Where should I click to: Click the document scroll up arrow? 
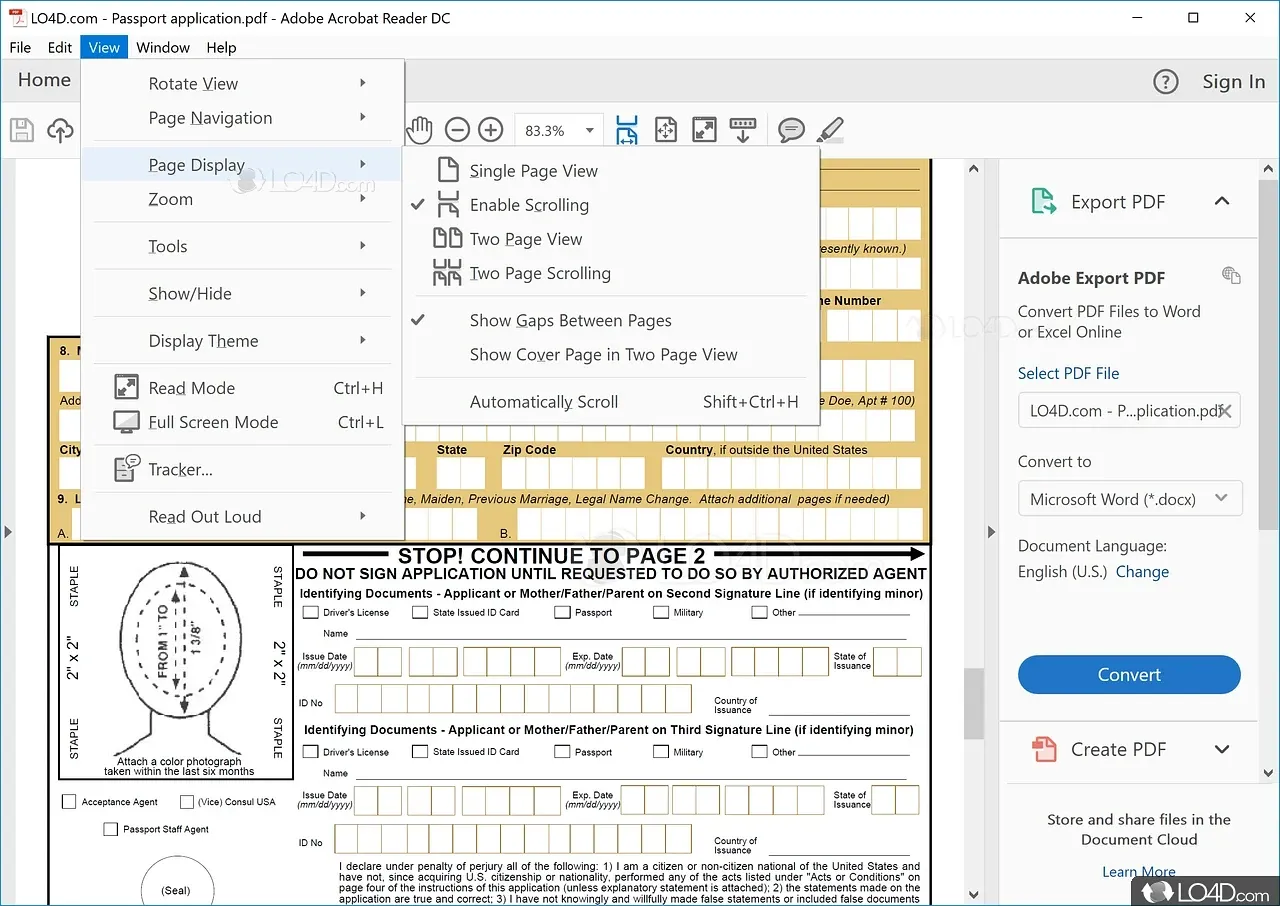973,170
